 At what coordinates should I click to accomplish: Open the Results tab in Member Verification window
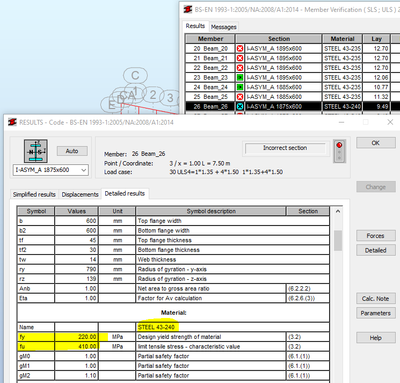tap(195, 26)
